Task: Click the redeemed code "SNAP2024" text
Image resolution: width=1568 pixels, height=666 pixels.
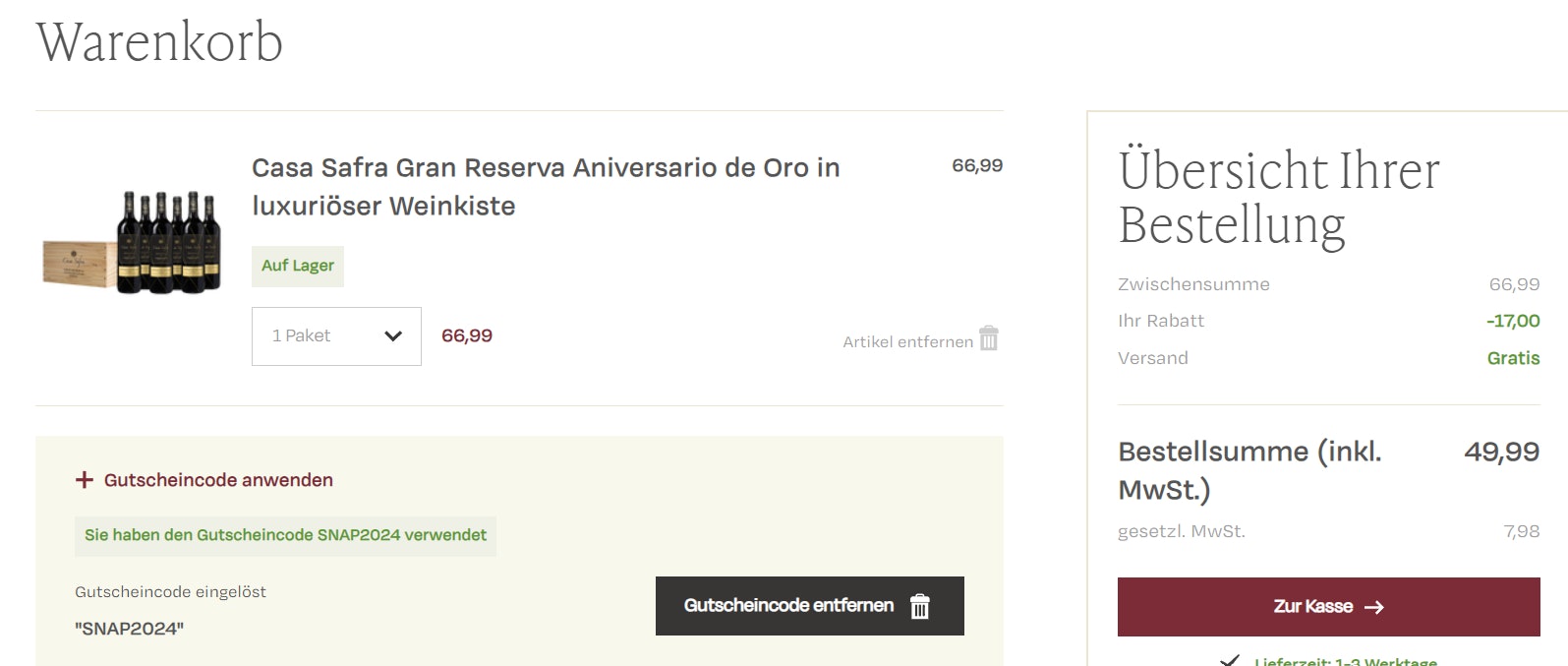Action: click(x=129, y=629)
